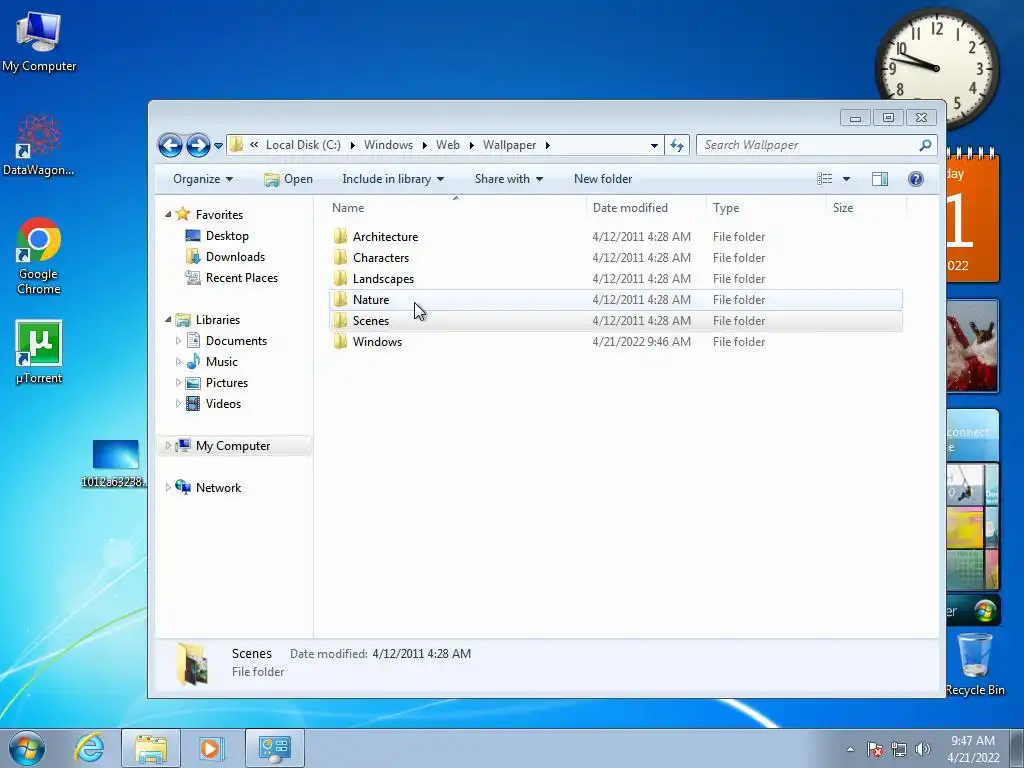Select the DataWagon desktop shortcut
This screenshot has width=1024, height=768.
[39, 145]
